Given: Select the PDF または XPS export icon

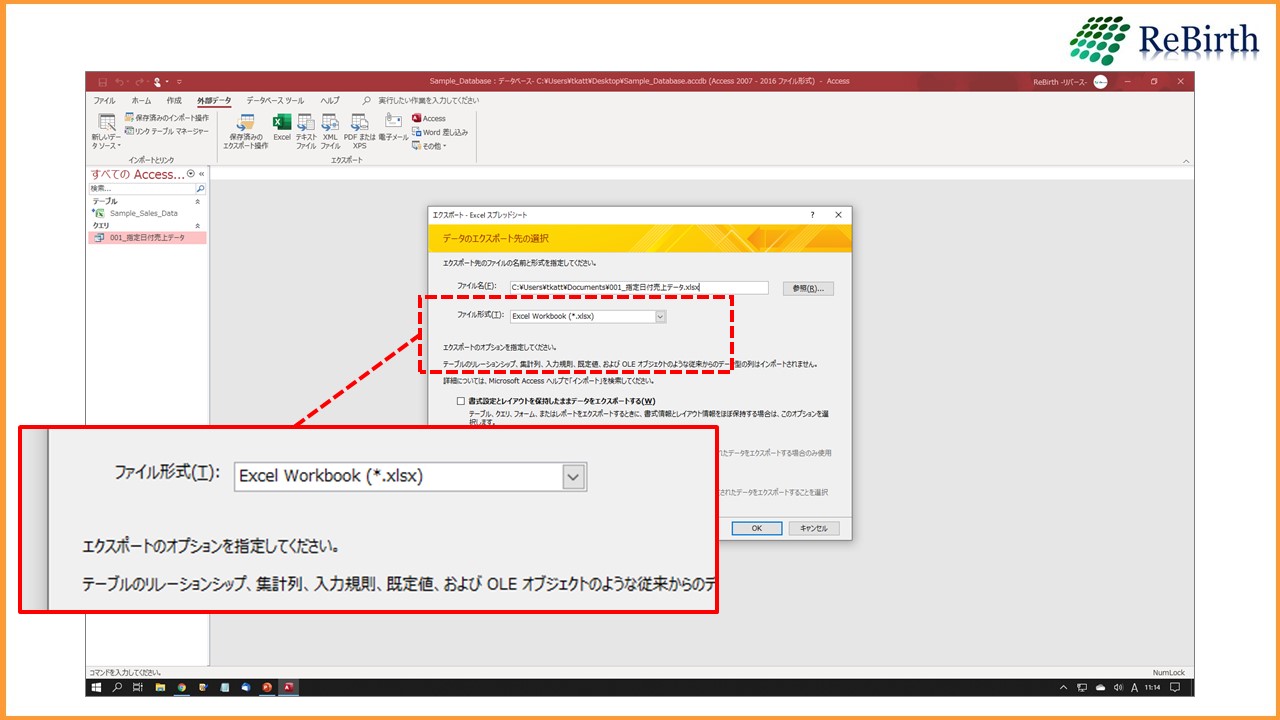Looking at the screenshot, I should [x=360, y=131].
